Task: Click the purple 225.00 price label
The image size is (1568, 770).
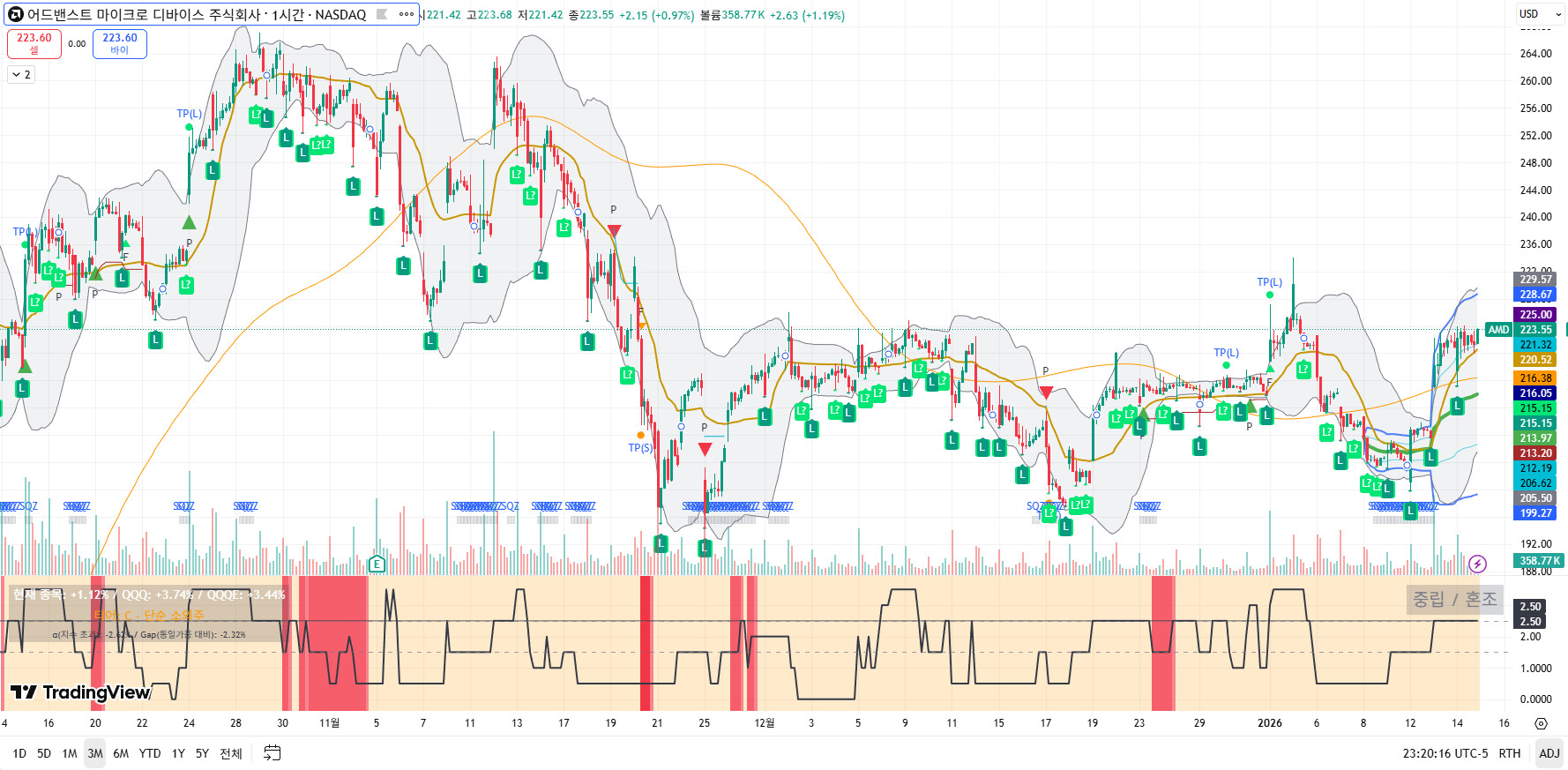Action: pyautogui.click(x=1535, y=315)
